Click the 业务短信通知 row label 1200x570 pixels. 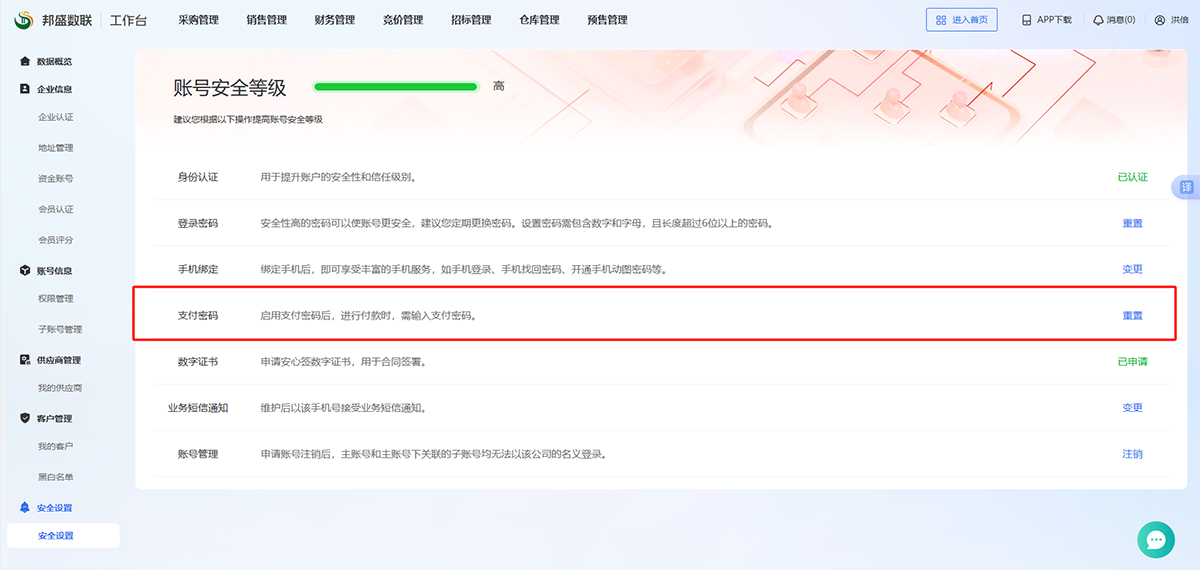[x=198, y=407]
